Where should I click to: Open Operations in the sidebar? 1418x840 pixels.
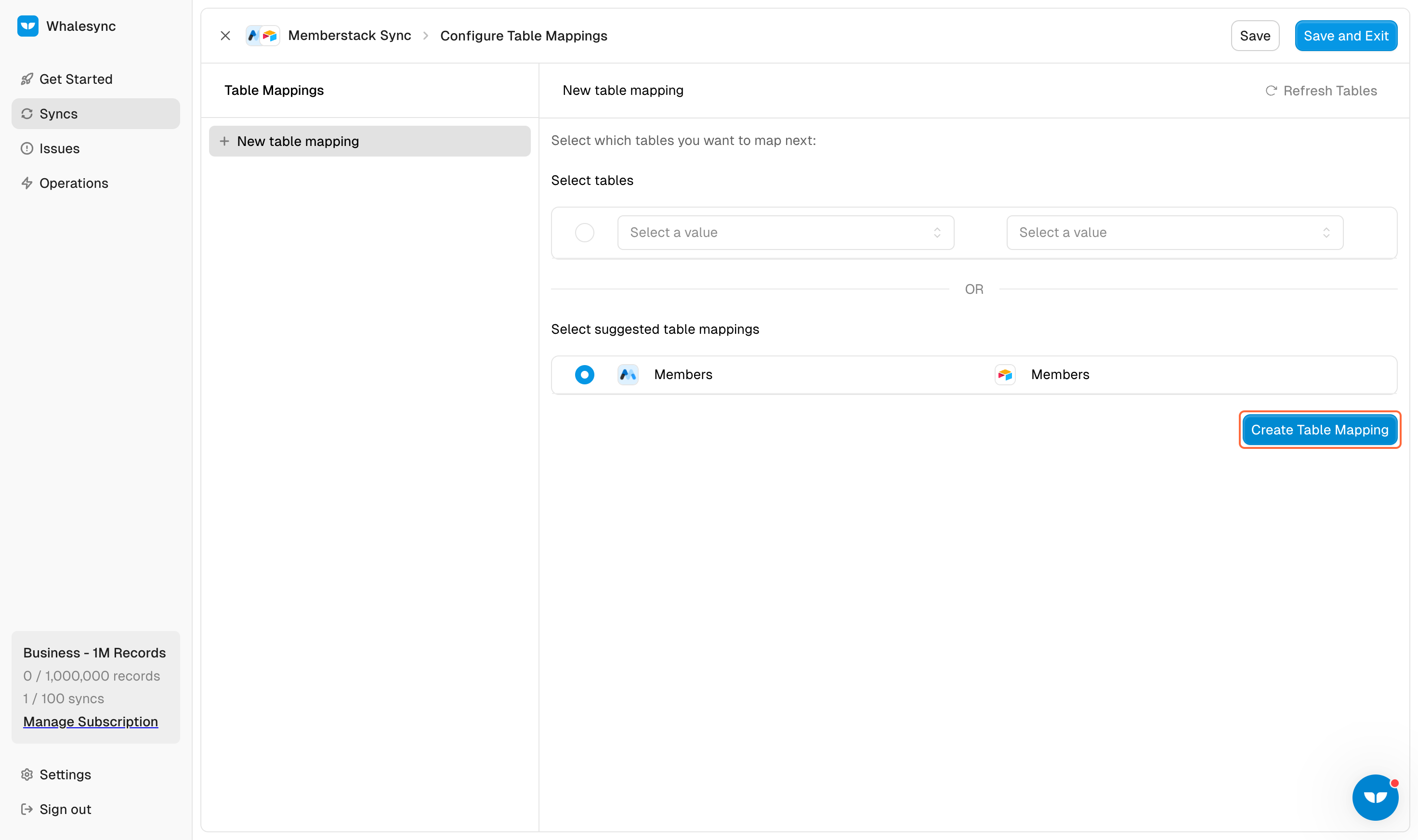pyautogui.click(x=74, y=184)
